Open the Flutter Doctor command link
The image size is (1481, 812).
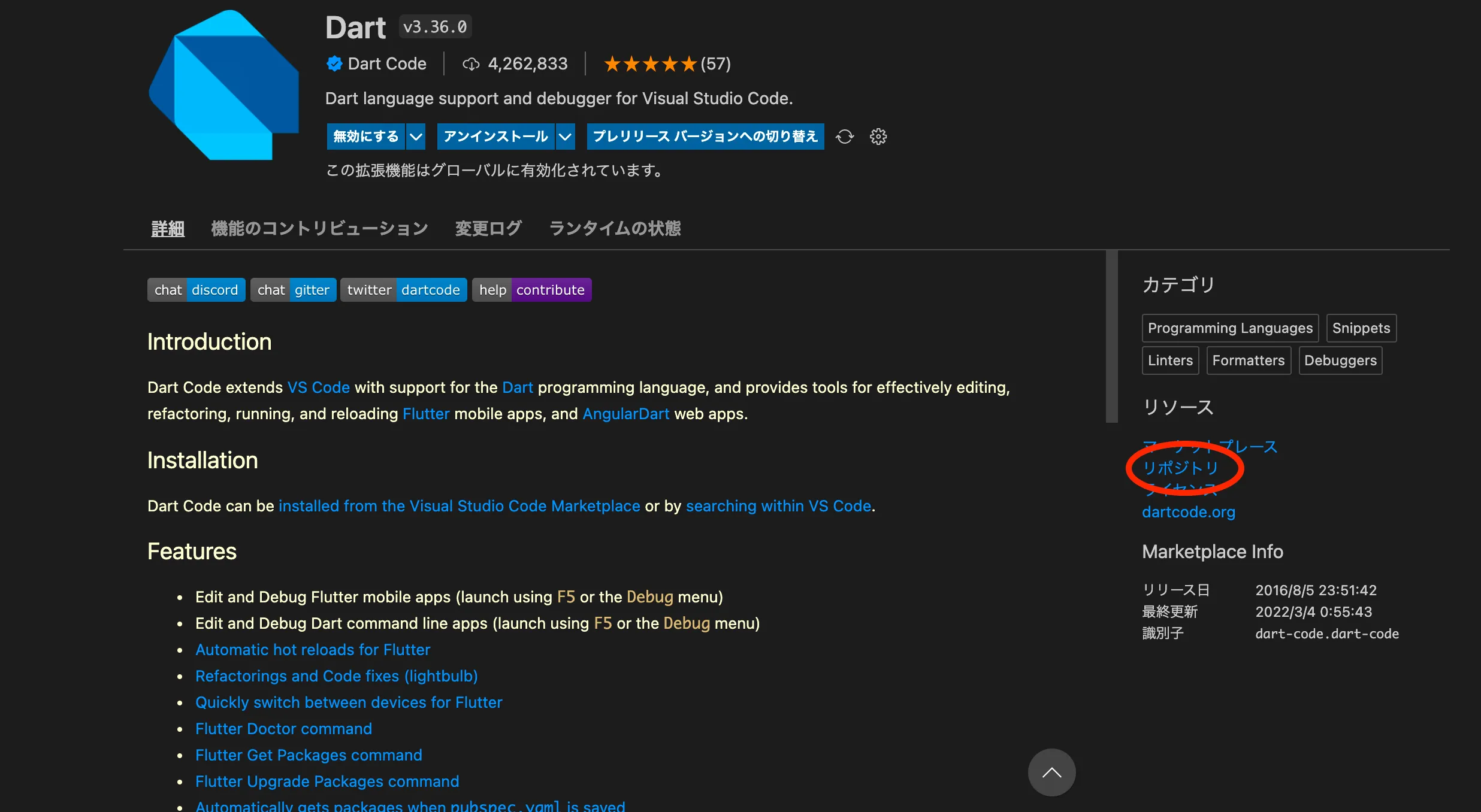283,729
